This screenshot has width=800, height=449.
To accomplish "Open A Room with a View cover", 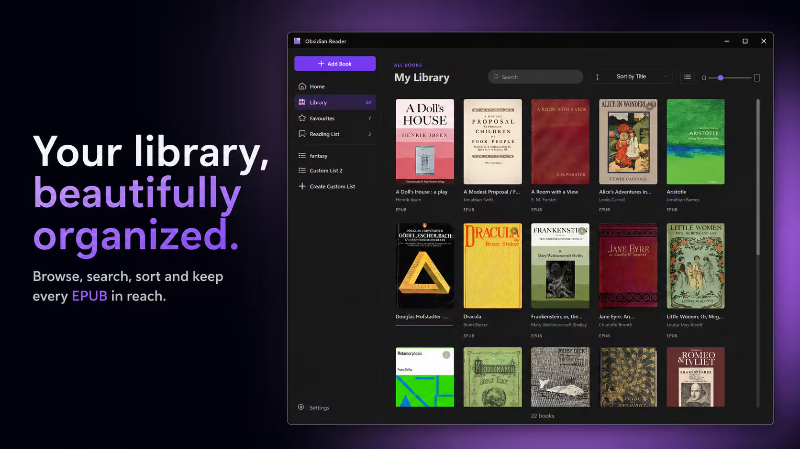I will click(x=560, y=141).
